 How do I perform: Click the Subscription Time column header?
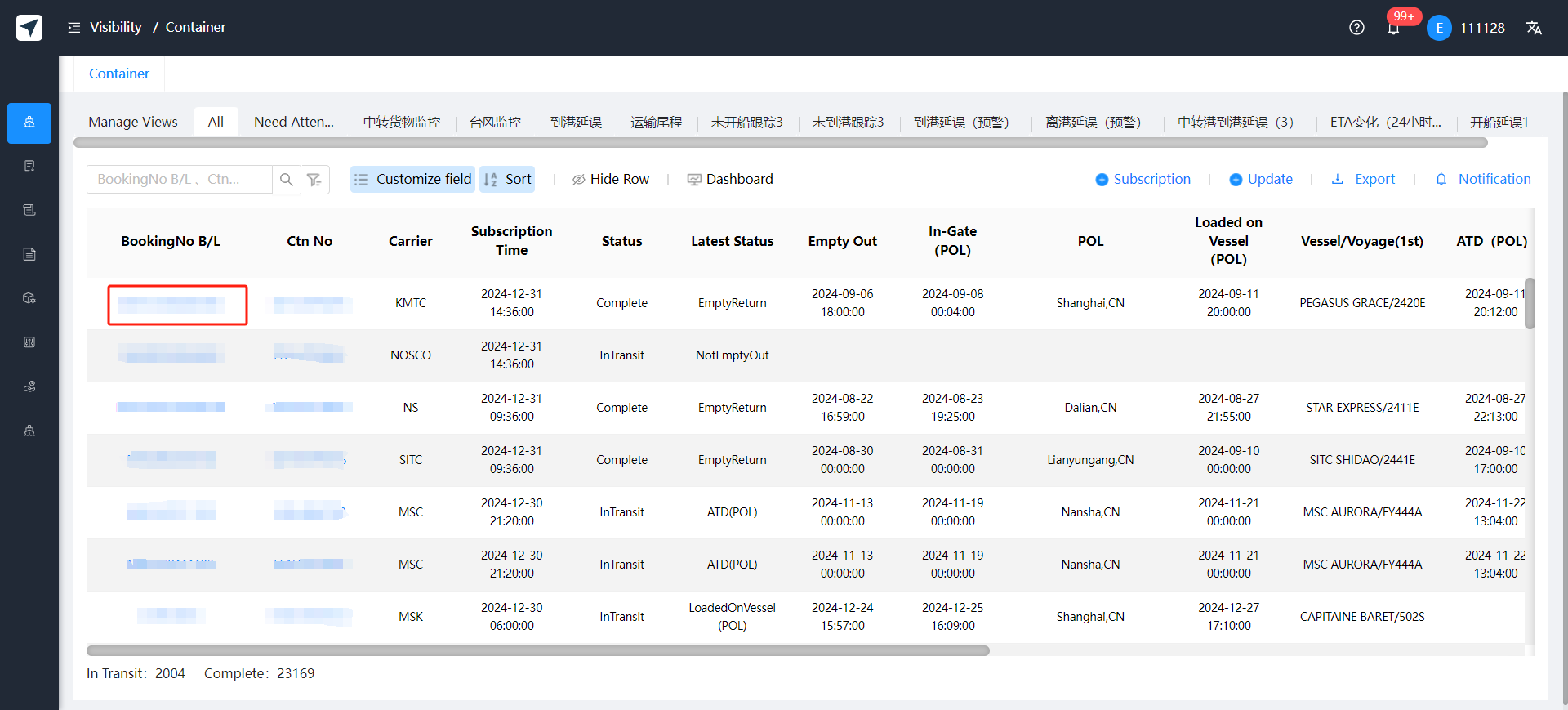click(512, 241)
